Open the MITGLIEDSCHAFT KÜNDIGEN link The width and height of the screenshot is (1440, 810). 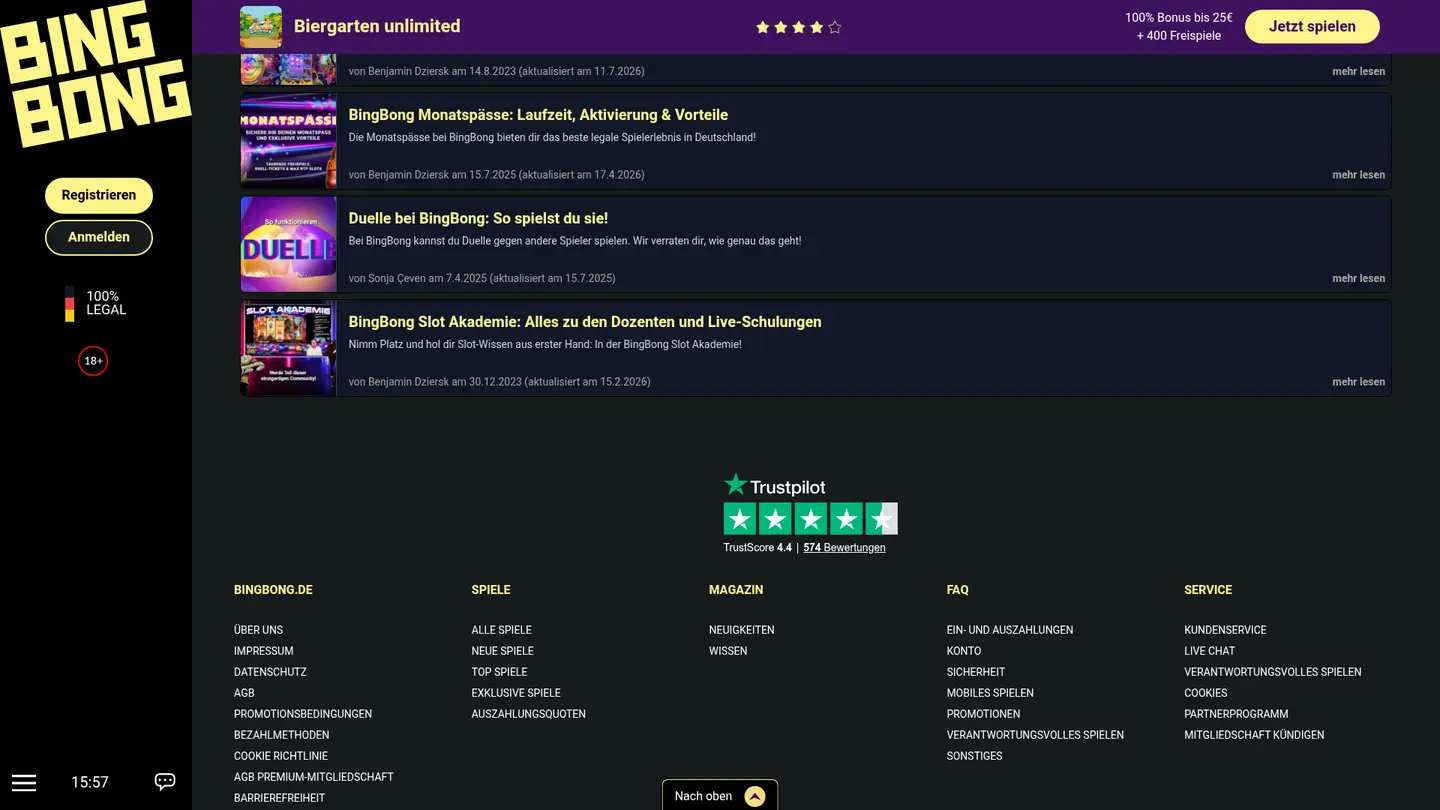coord(1254,735)
